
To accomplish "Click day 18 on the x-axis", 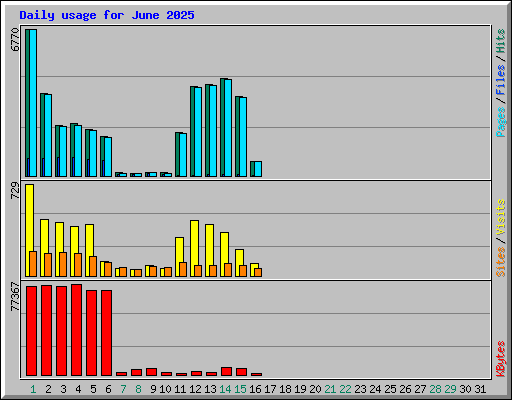I will 285,389.
